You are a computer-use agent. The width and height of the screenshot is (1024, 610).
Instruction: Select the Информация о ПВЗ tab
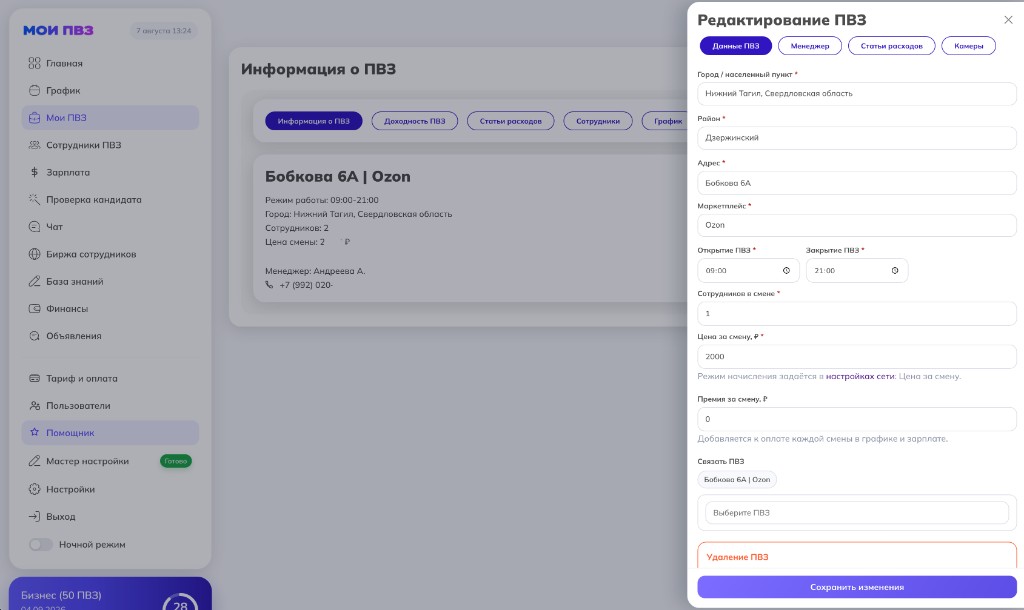pyautogui.click(x=313, y=121)
